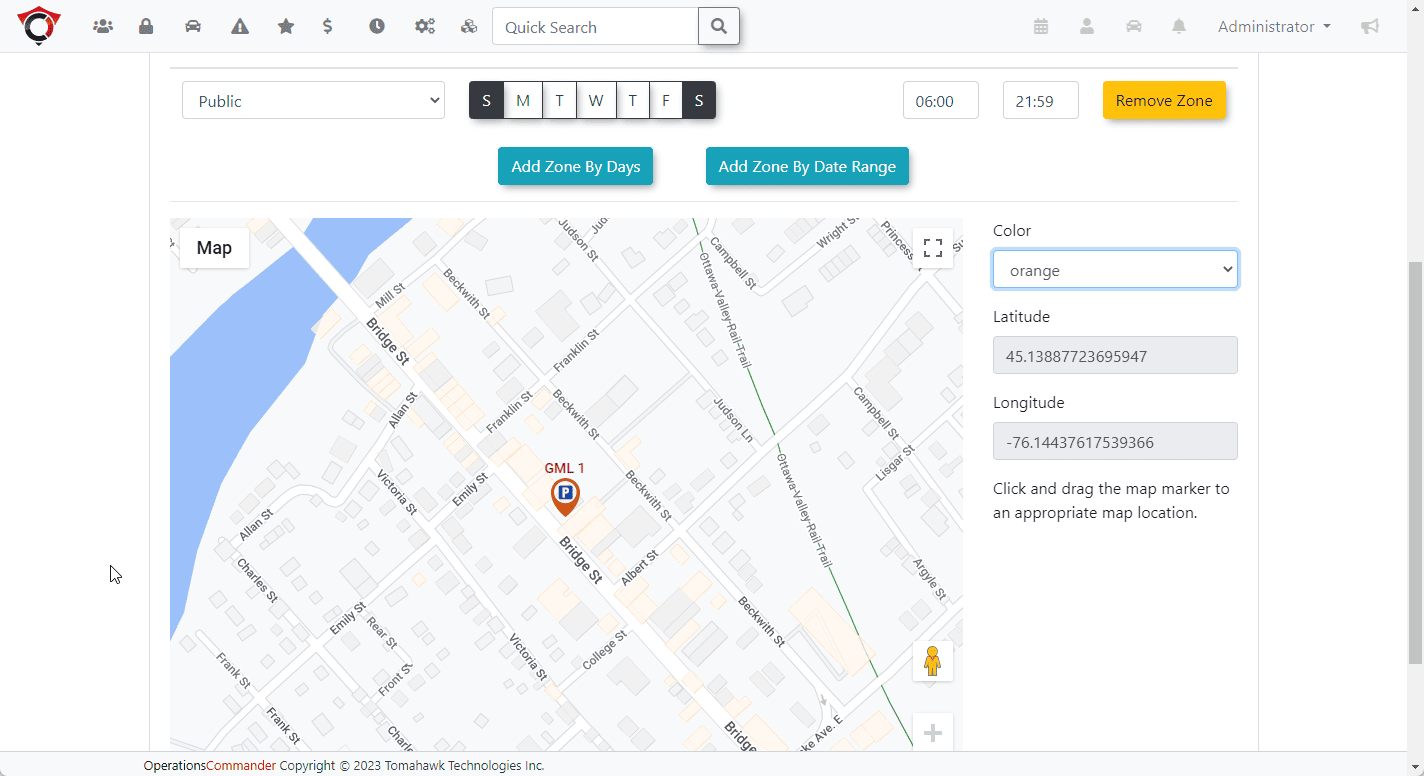Viewport: 1424px width, 776px height.
Task: Open the Public zone type dropdown
Action: [313, 101]
